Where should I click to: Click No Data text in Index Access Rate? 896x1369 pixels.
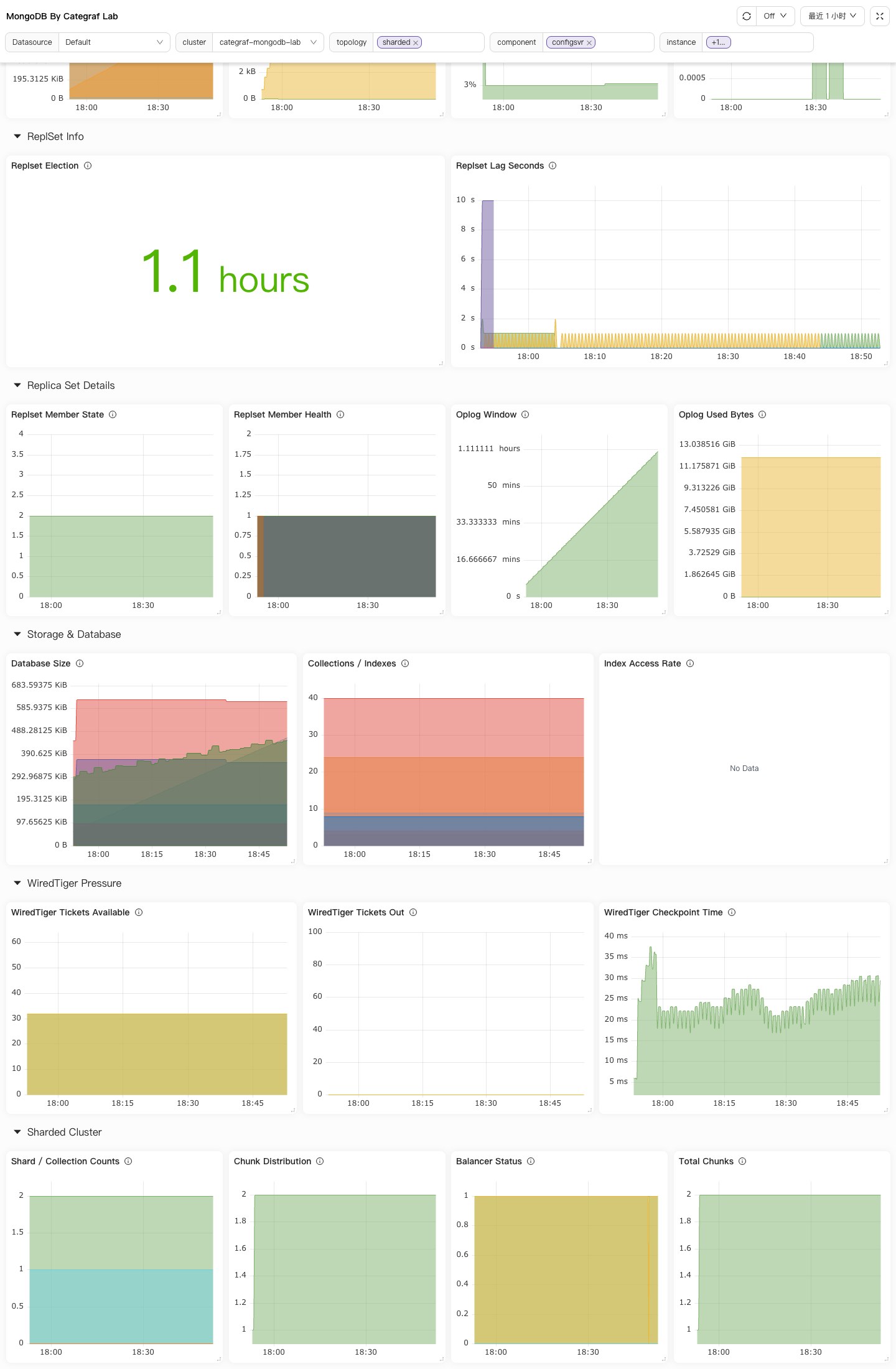[x=744, y=769]
